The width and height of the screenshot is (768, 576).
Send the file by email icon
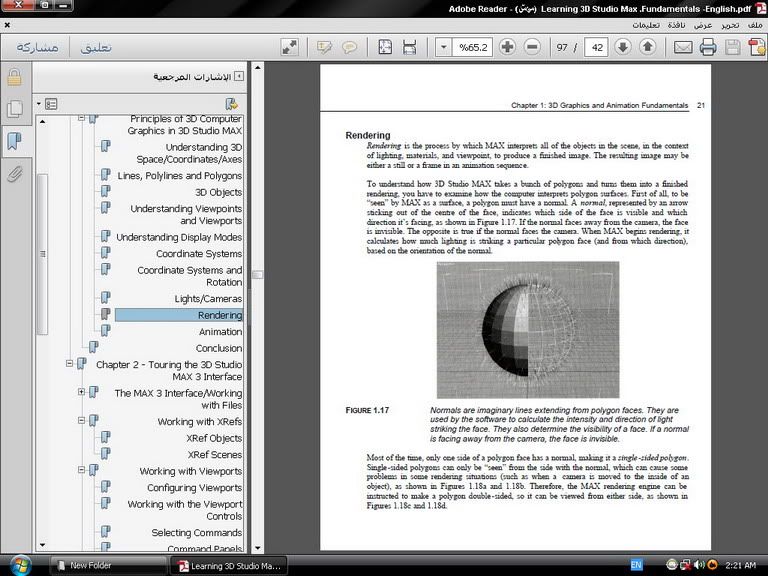tap(683, 48)
